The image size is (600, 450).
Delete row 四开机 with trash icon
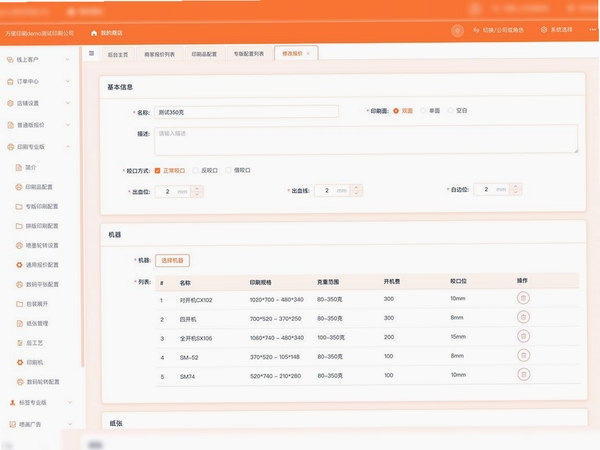click(x=523, y=317)
